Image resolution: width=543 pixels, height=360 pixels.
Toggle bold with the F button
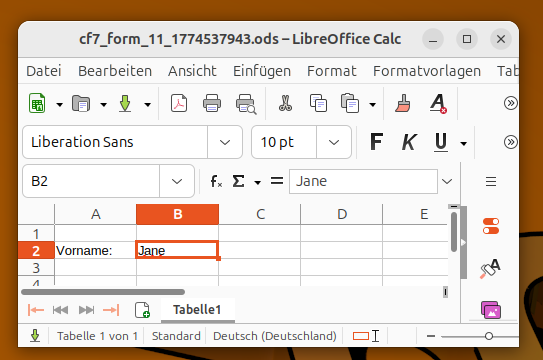pos(376,142)
